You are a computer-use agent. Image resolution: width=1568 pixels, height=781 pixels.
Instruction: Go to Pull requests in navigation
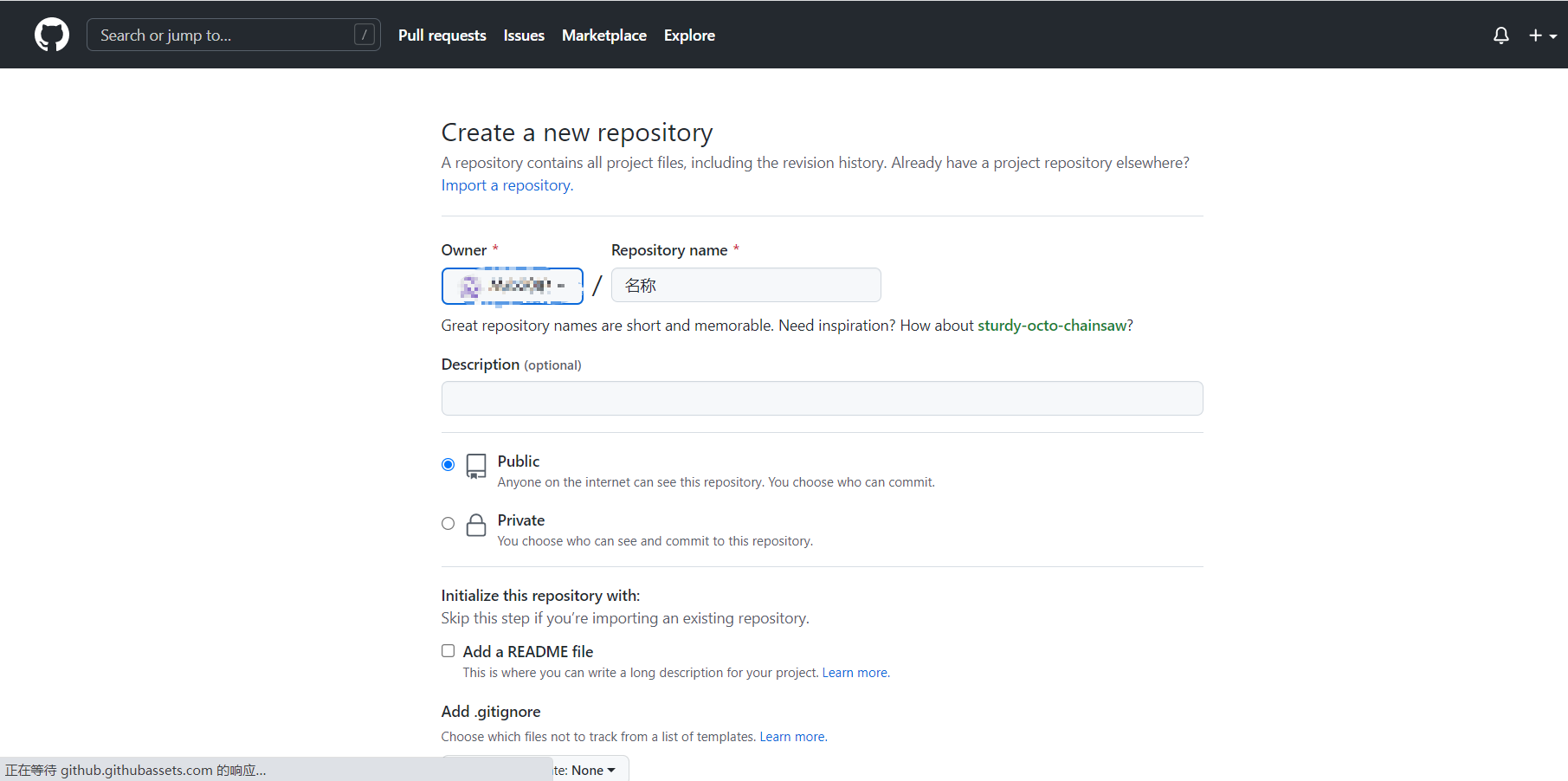442,35
